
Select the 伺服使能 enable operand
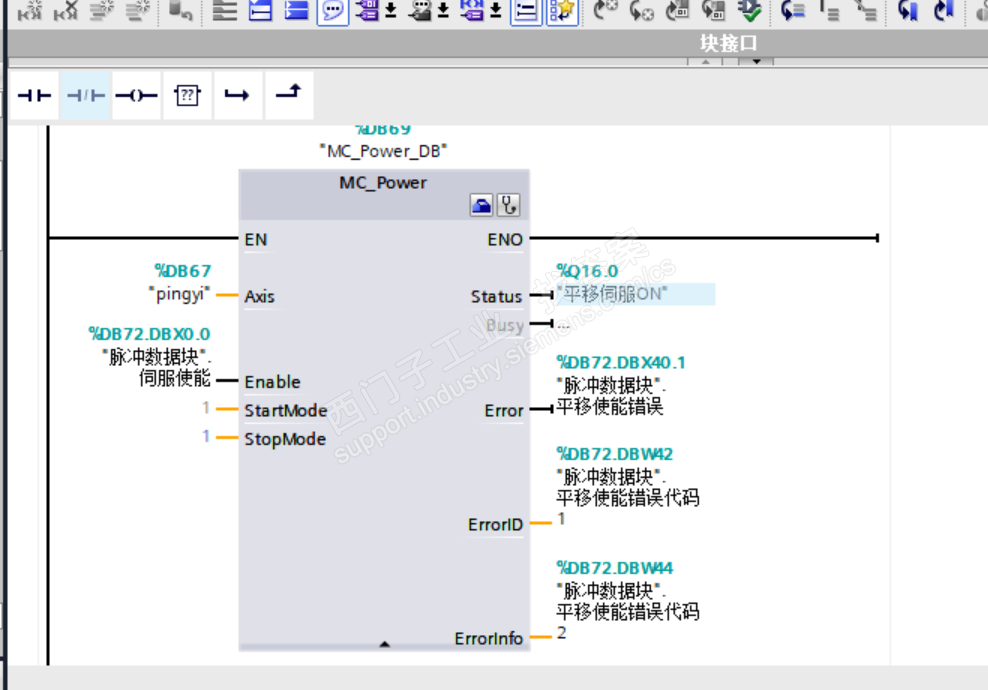(175, 378)
